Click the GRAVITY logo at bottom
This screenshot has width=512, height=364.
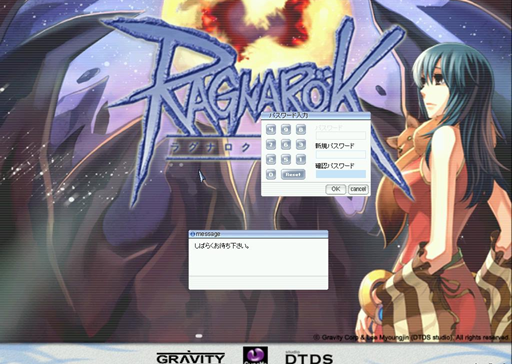coord(191,357)
